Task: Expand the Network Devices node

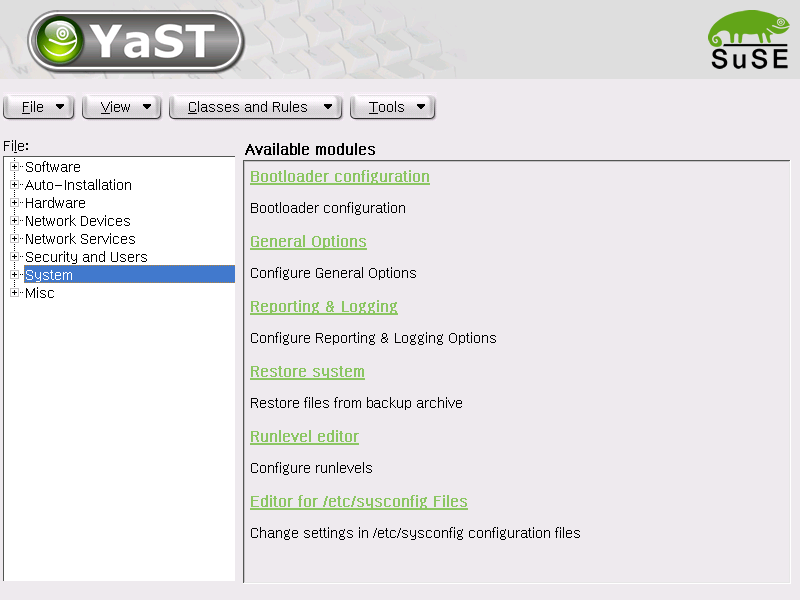Action: coord(15,221)
